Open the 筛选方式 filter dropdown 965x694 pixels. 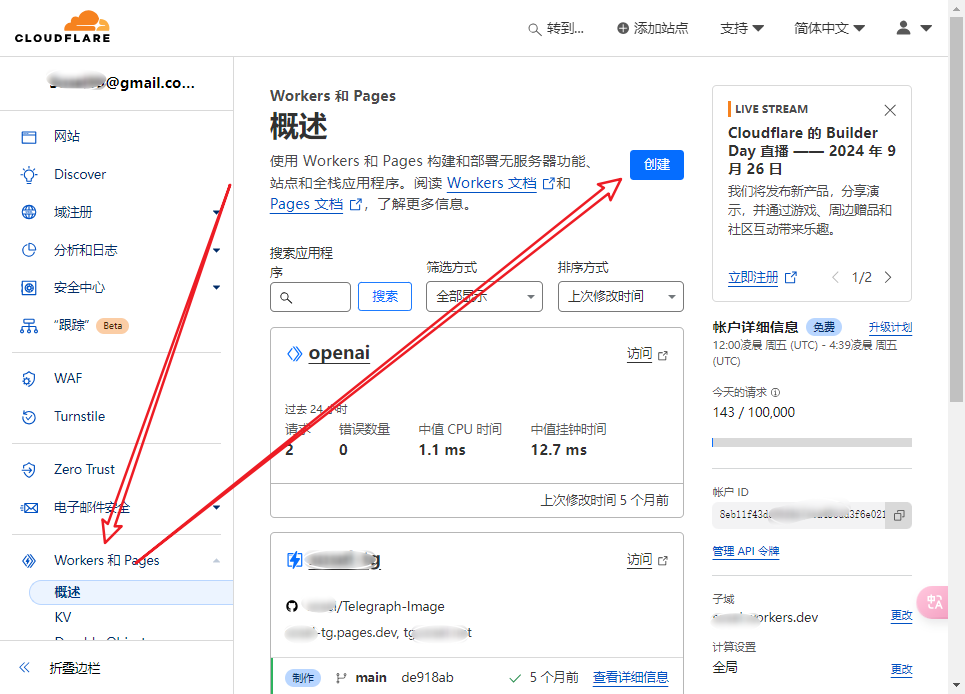tap(484, 296)
